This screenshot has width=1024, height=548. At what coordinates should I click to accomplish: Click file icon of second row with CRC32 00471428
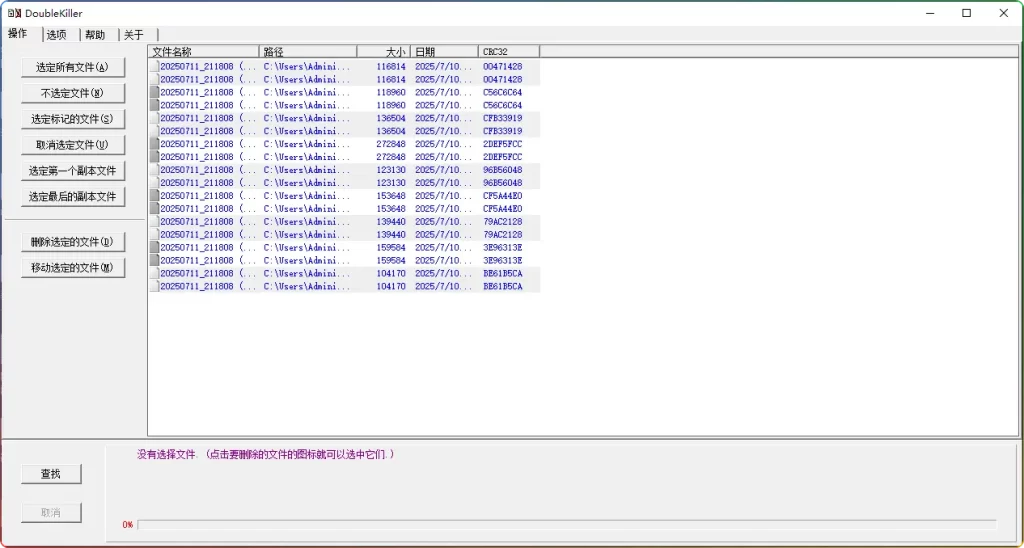[x=154, y=79]
